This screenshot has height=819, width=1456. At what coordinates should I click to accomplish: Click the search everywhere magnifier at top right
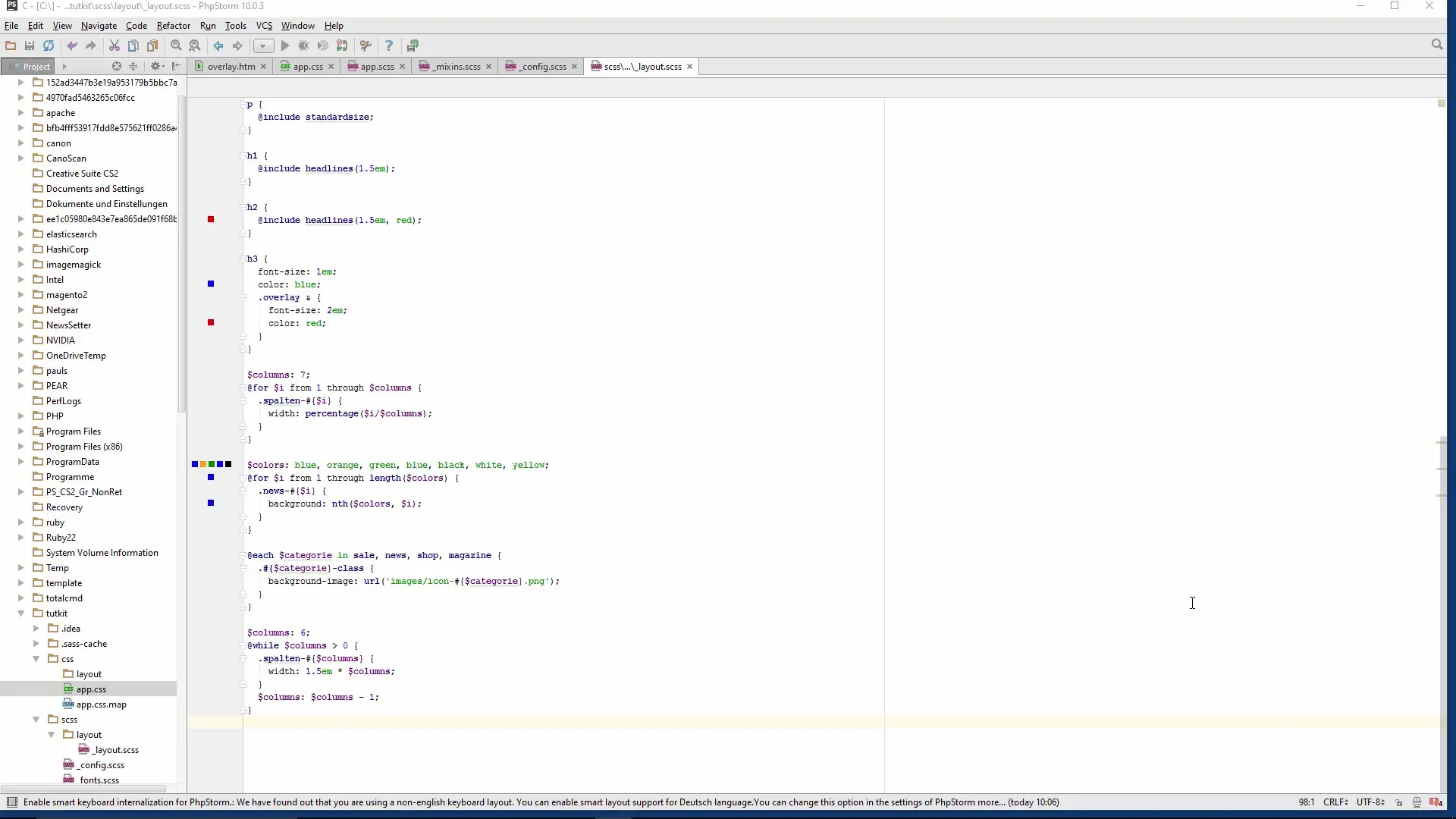[x=1436, y=45]
